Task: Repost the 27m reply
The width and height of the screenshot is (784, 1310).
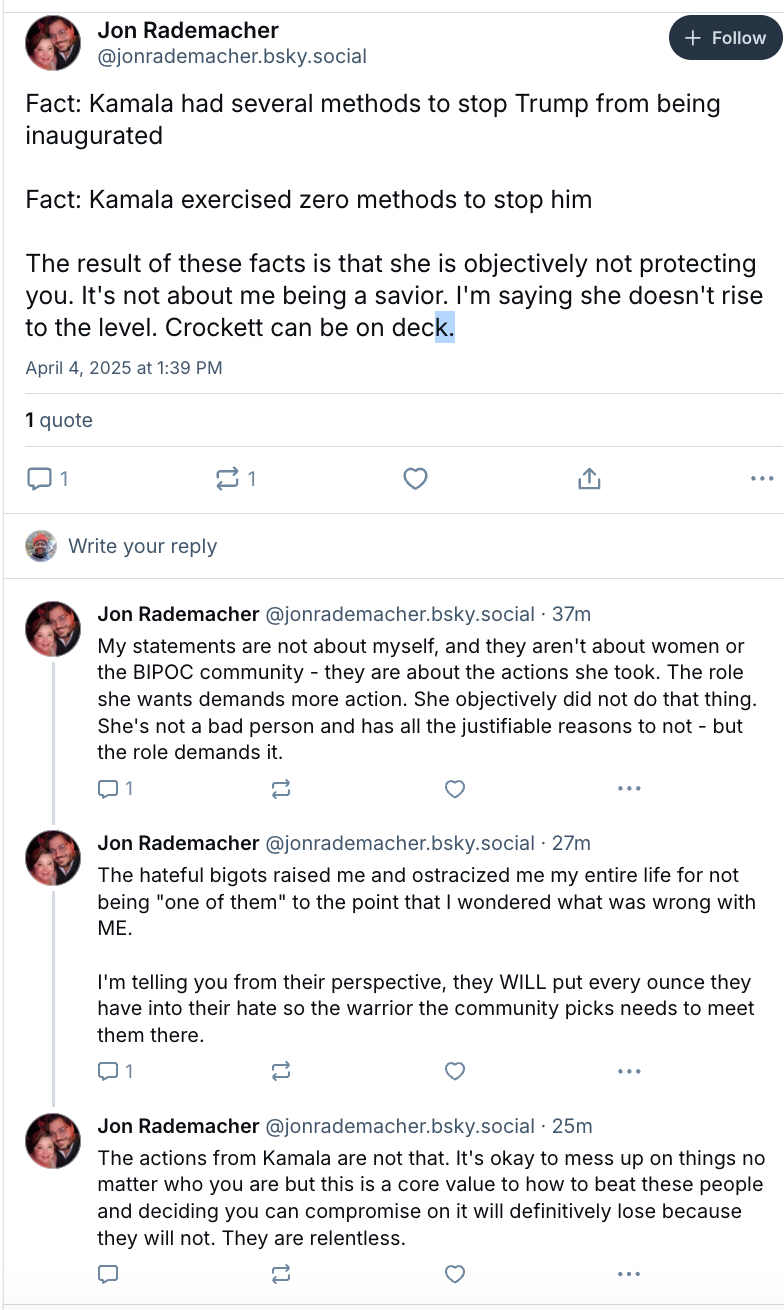Action: pos(281,1071)
